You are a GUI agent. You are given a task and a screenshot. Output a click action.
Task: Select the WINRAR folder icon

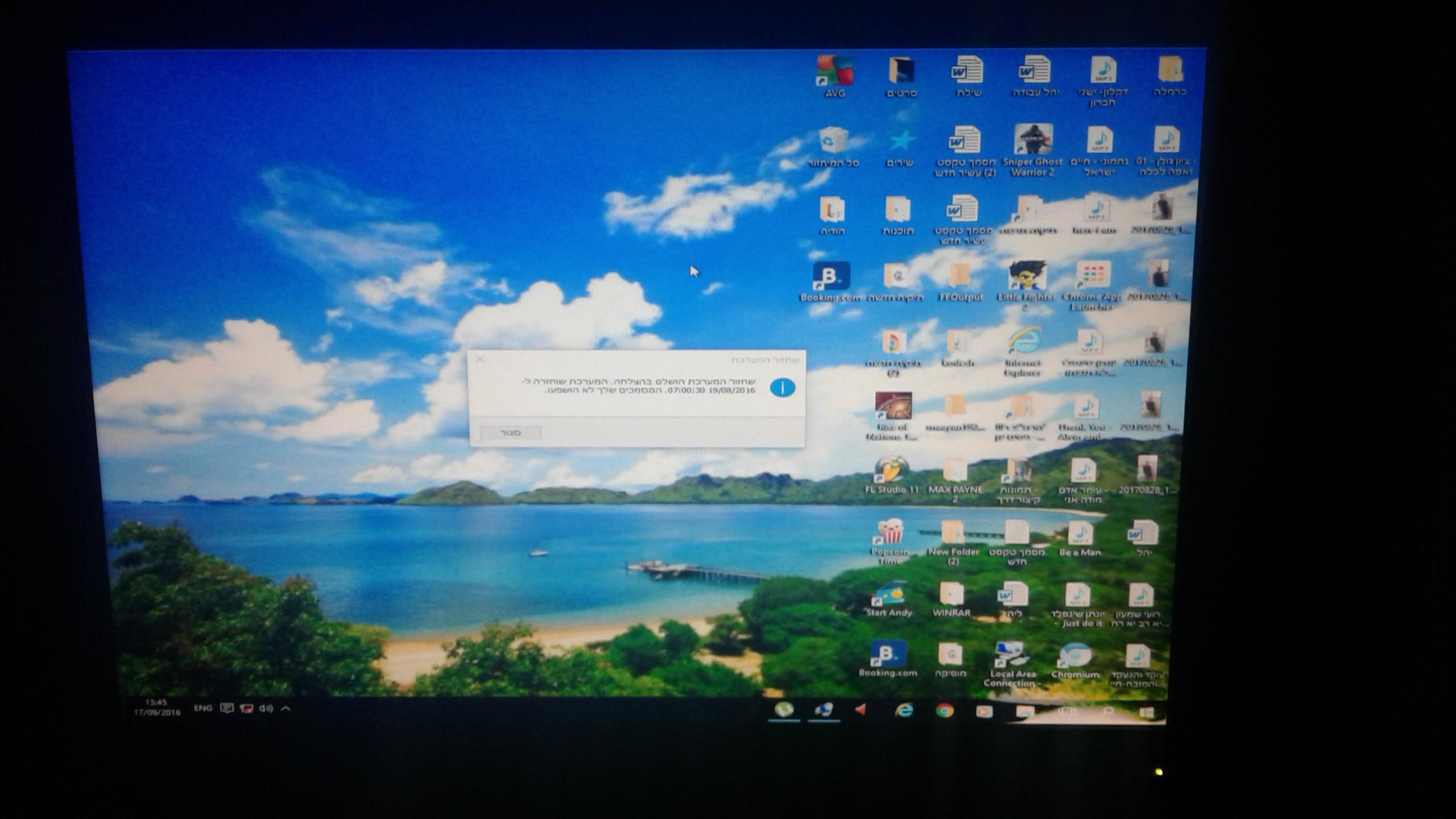tap(952, 599)
